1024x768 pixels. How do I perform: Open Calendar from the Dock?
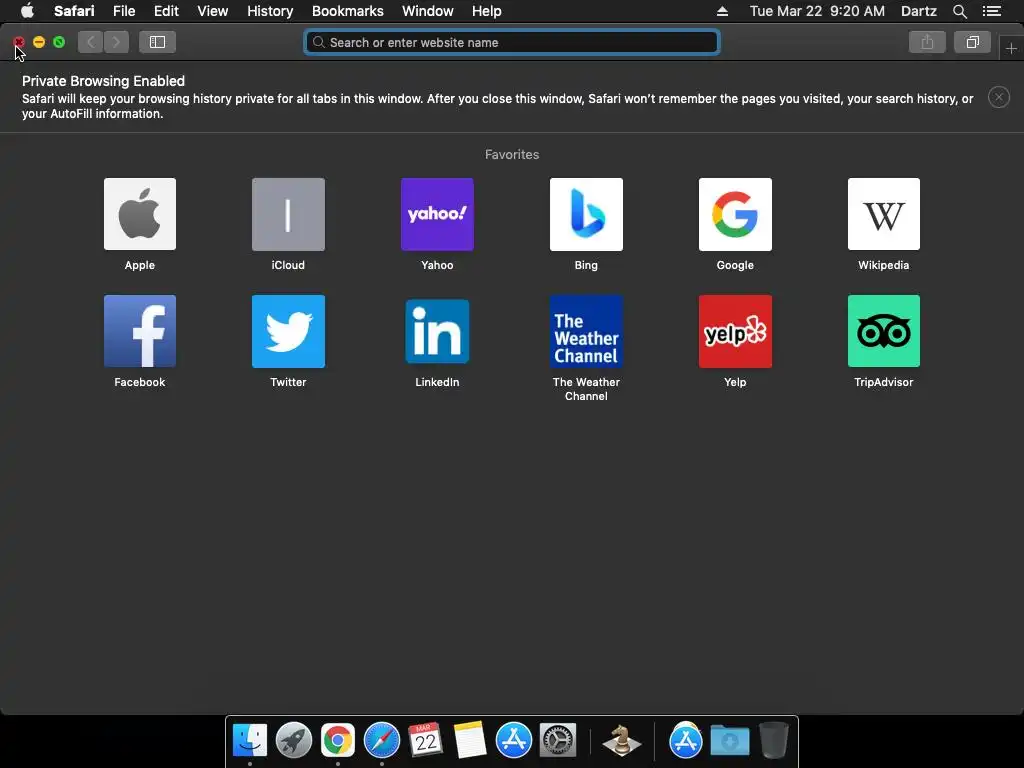point(426,741)
